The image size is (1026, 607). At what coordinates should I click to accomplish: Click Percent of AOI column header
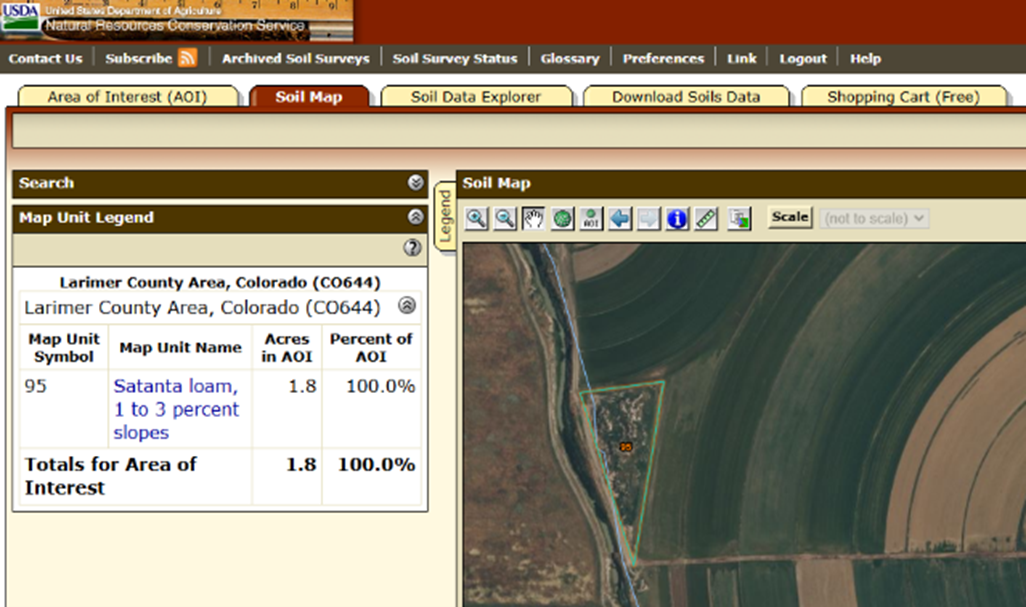coord(371,347)
